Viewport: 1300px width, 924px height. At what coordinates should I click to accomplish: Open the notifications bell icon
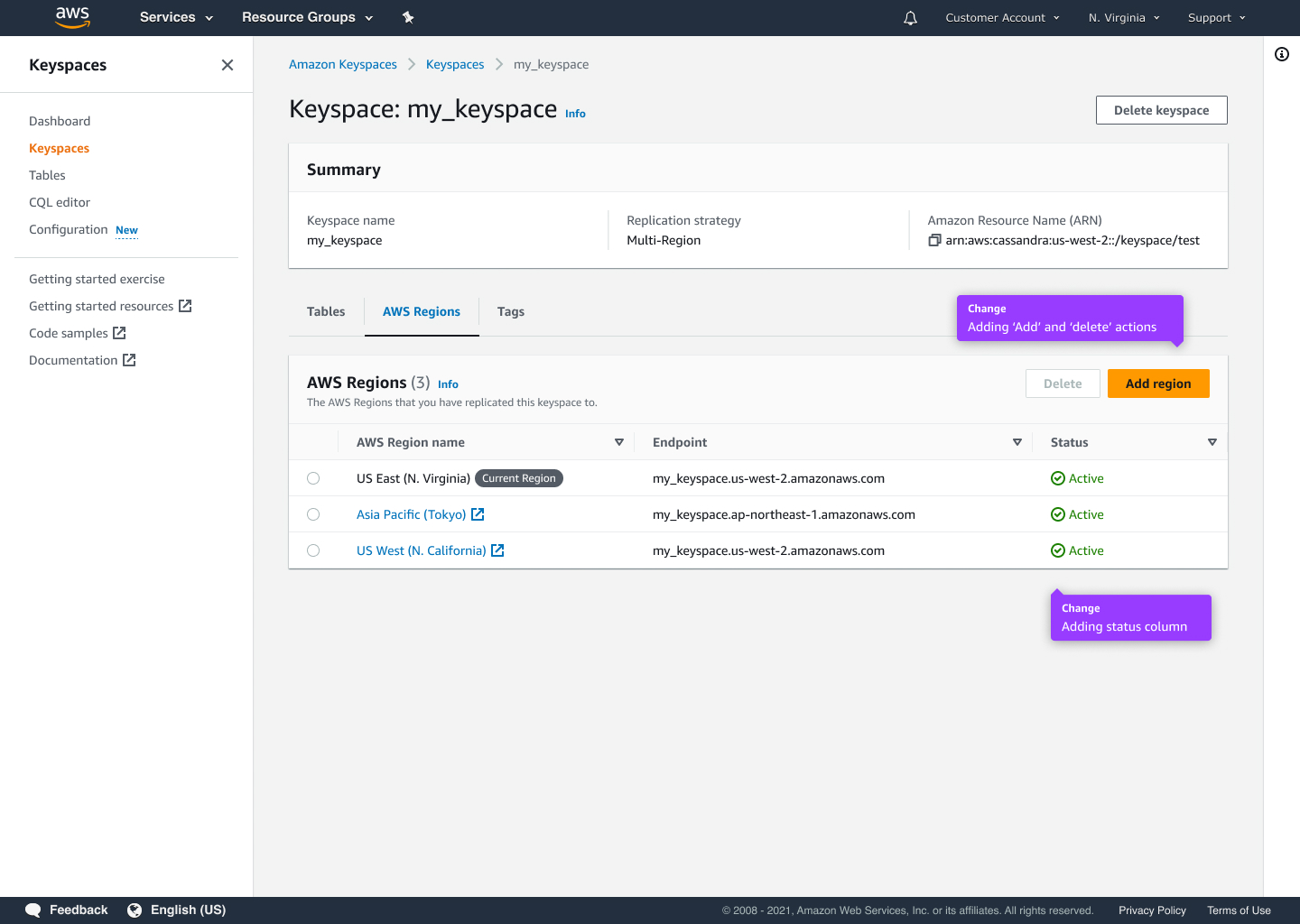coord(909,17)
